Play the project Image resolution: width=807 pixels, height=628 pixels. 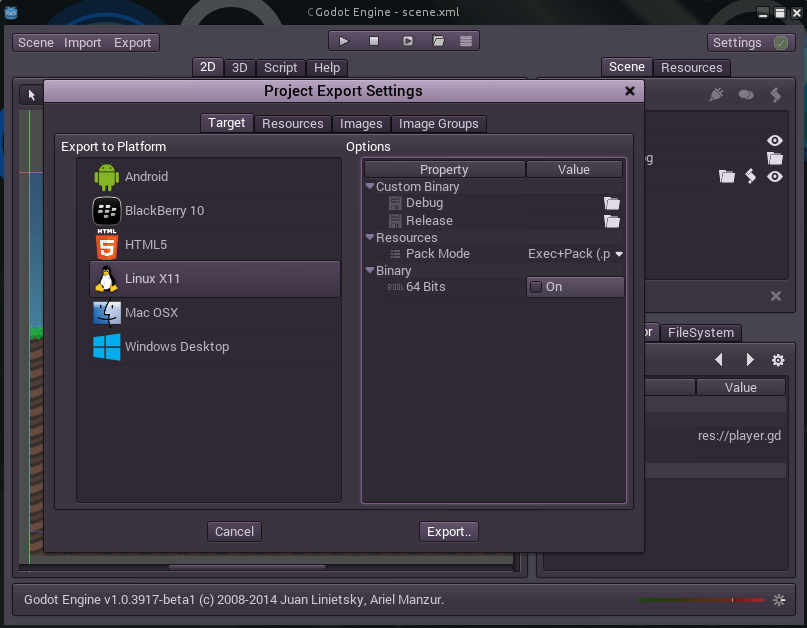click(x=344, y=41)
